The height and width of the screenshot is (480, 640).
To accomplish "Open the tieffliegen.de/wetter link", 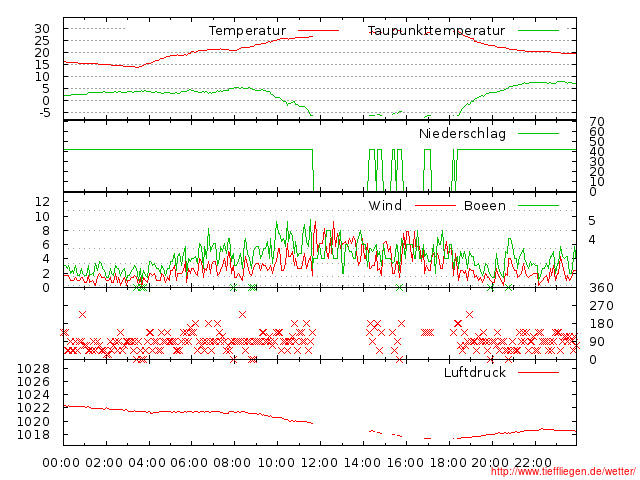I will pos(563,472).
